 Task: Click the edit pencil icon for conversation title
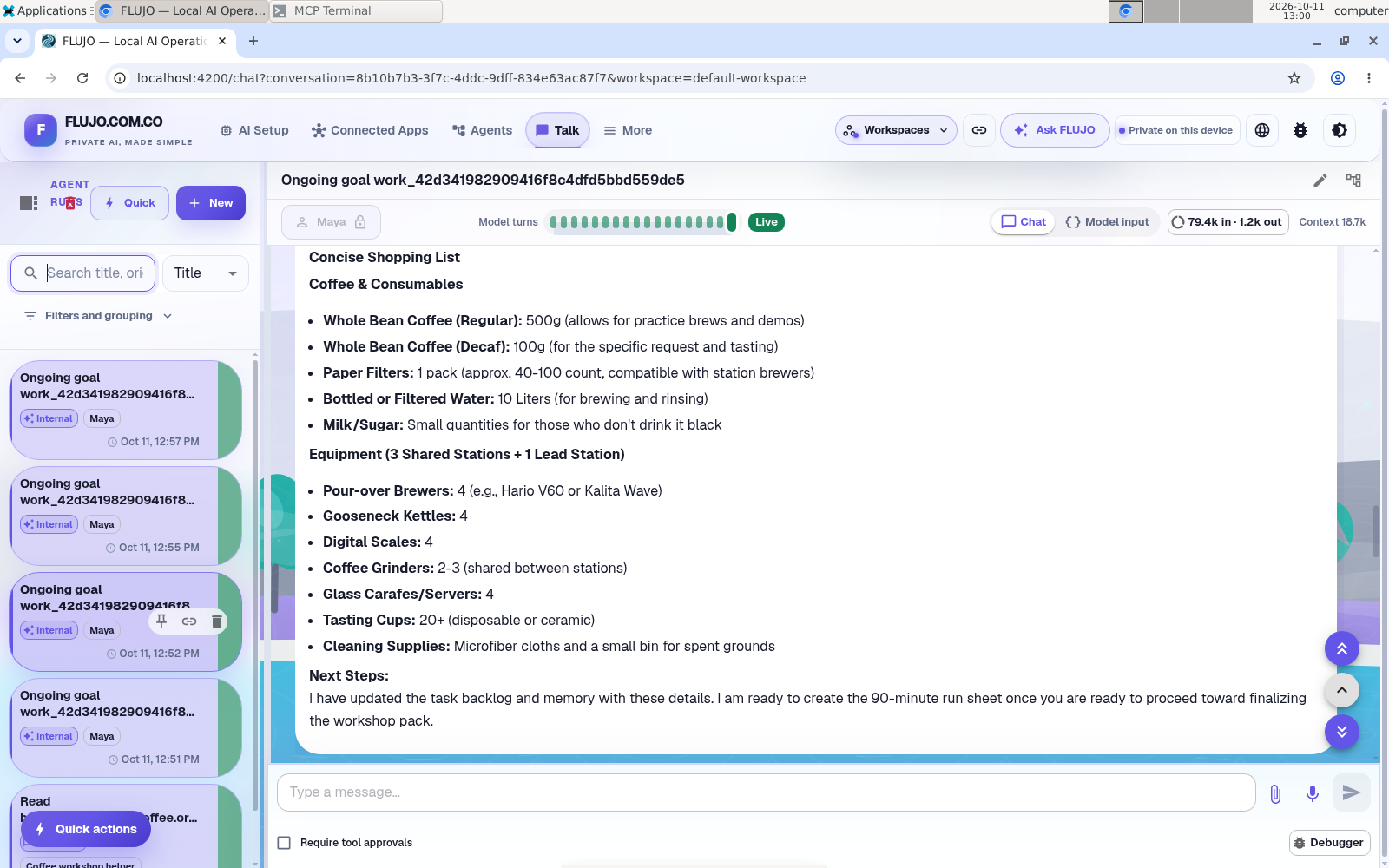[1320, 181]
